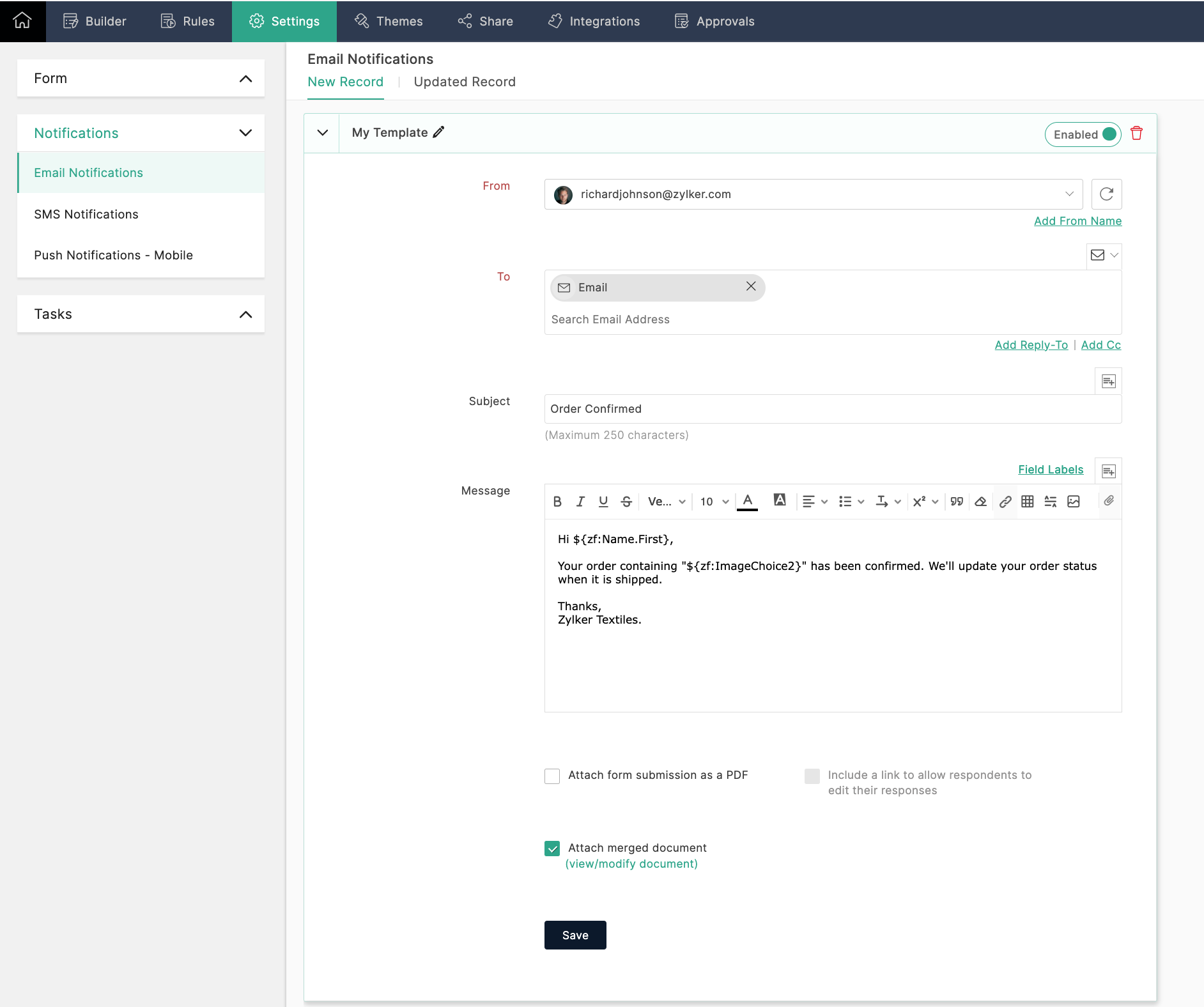The image size is (1204, 1007).
Task: Insert a hyperlink in message
Action: (1005, 502)
